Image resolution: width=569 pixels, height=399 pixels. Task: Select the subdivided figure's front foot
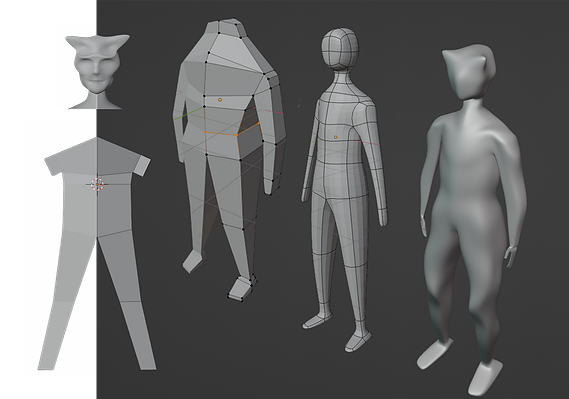coord(357,341)
